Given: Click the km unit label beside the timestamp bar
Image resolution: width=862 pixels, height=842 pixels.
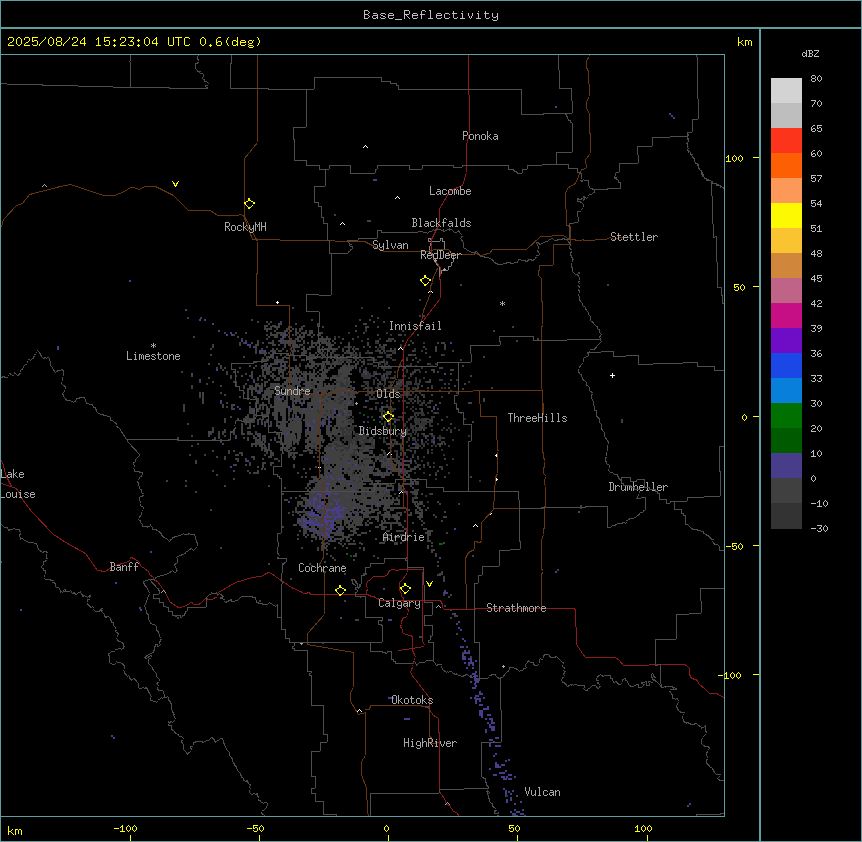Looking at the screenshot, I should [745, 42].
